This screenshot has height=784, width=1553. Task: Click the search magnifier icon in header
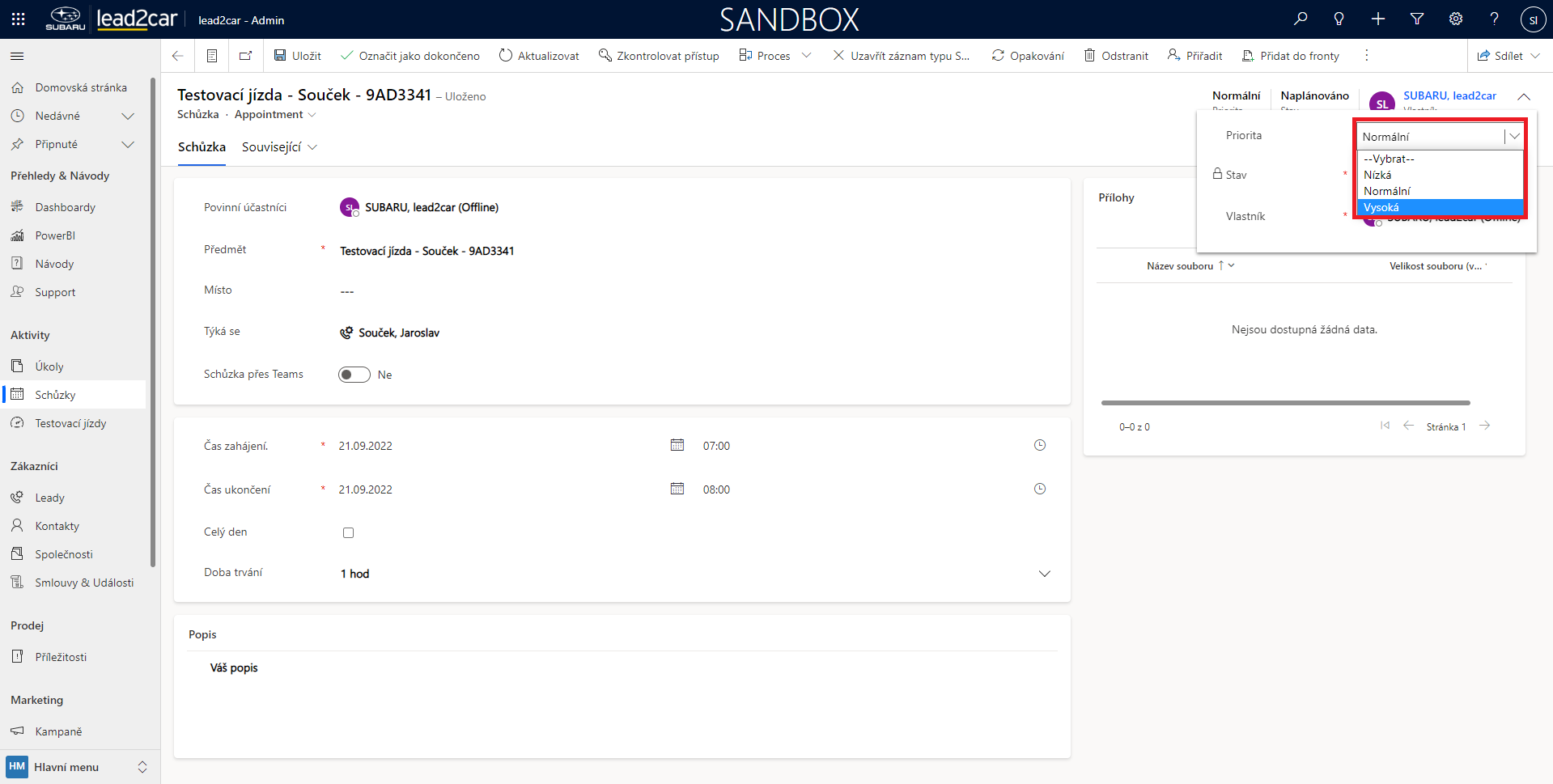point(1301,19)
